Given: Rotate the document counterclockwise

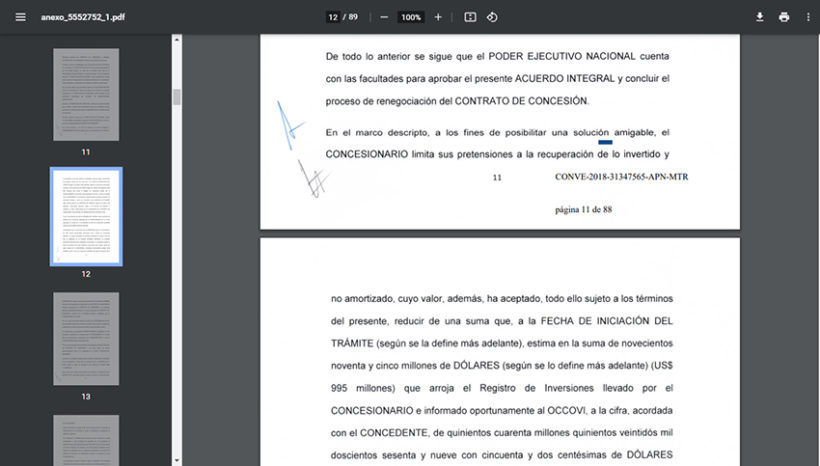Looking at the screenshot, I should point(492,17).
